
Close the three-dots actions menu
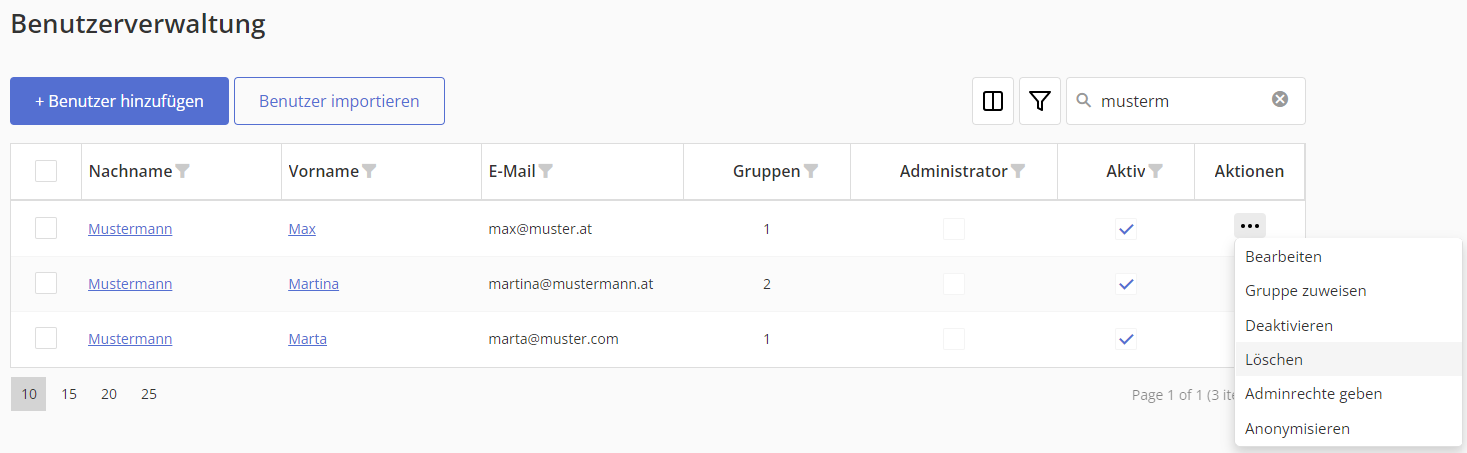pyautogui.click(x=1249, y=226)
